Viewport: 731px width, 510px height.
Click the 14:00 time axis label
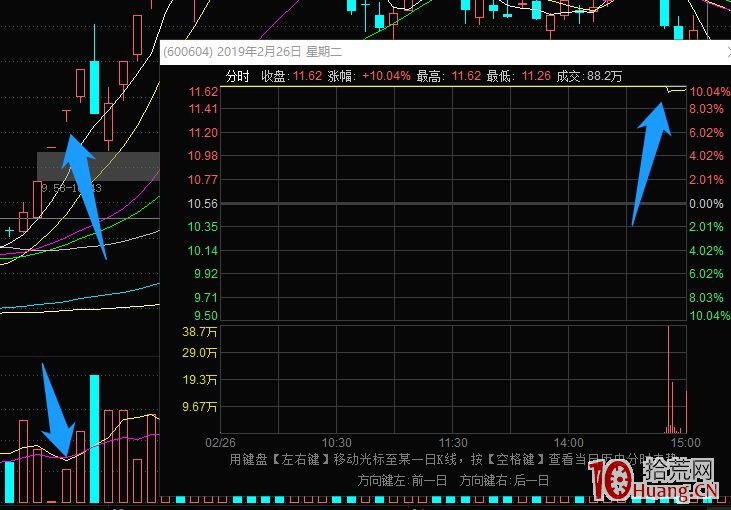569,442
